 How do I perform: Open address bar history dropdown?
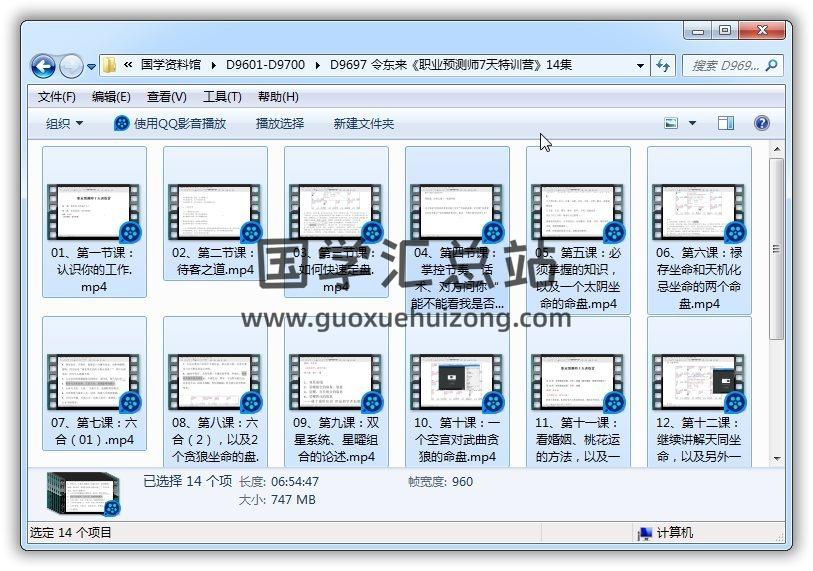pyautogui.click(x=640, y=65)
